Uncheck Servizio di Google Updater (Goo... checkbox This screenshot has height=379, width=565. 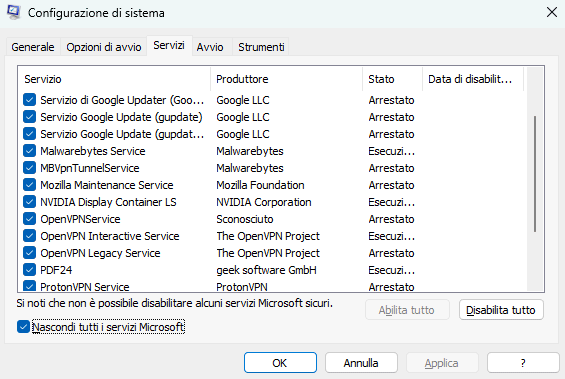(x=30, y=100)
